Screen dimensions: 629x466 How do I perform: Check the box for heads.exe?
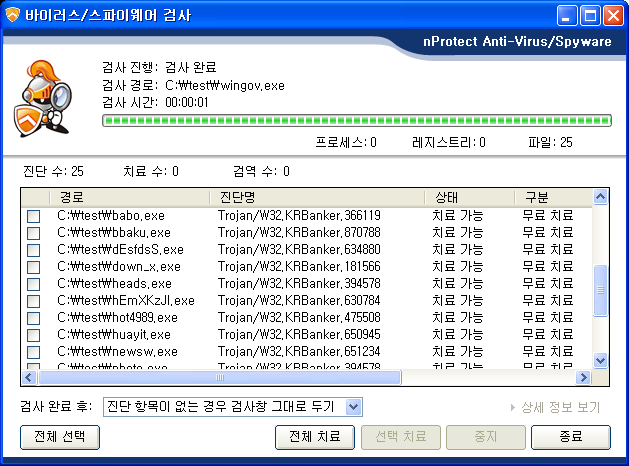pyautogui.click(x=34, y=284)
